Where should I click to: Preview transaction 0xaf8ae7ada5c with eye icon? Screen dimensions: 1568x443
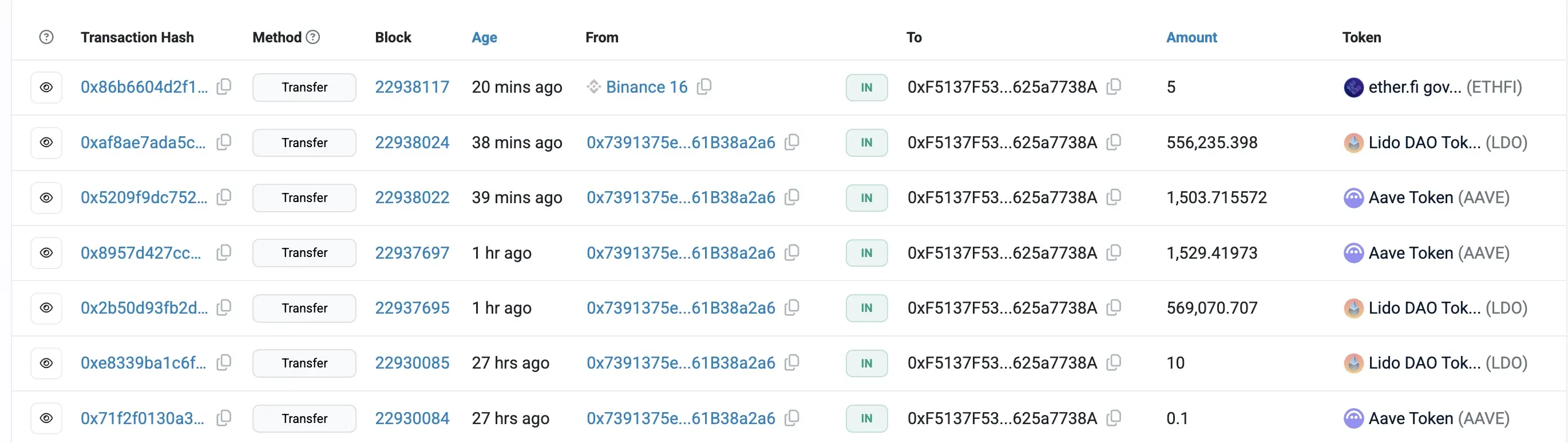pyautogui.click(x=46, y=143)
